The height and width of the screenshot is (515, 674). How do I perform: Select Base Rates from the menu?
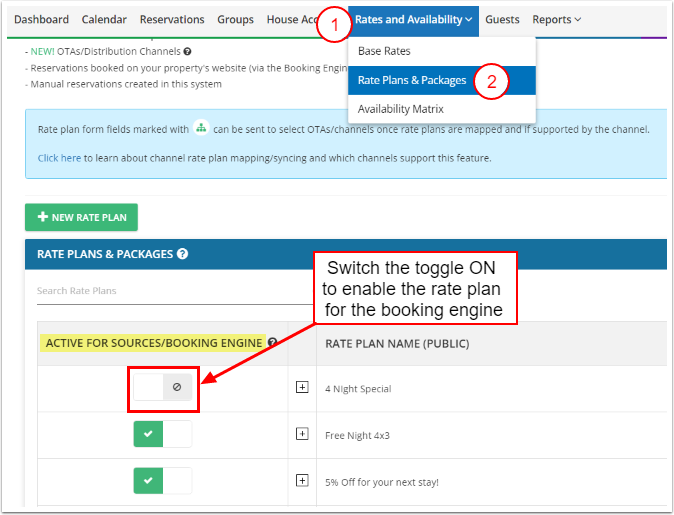tap(384, 51)
